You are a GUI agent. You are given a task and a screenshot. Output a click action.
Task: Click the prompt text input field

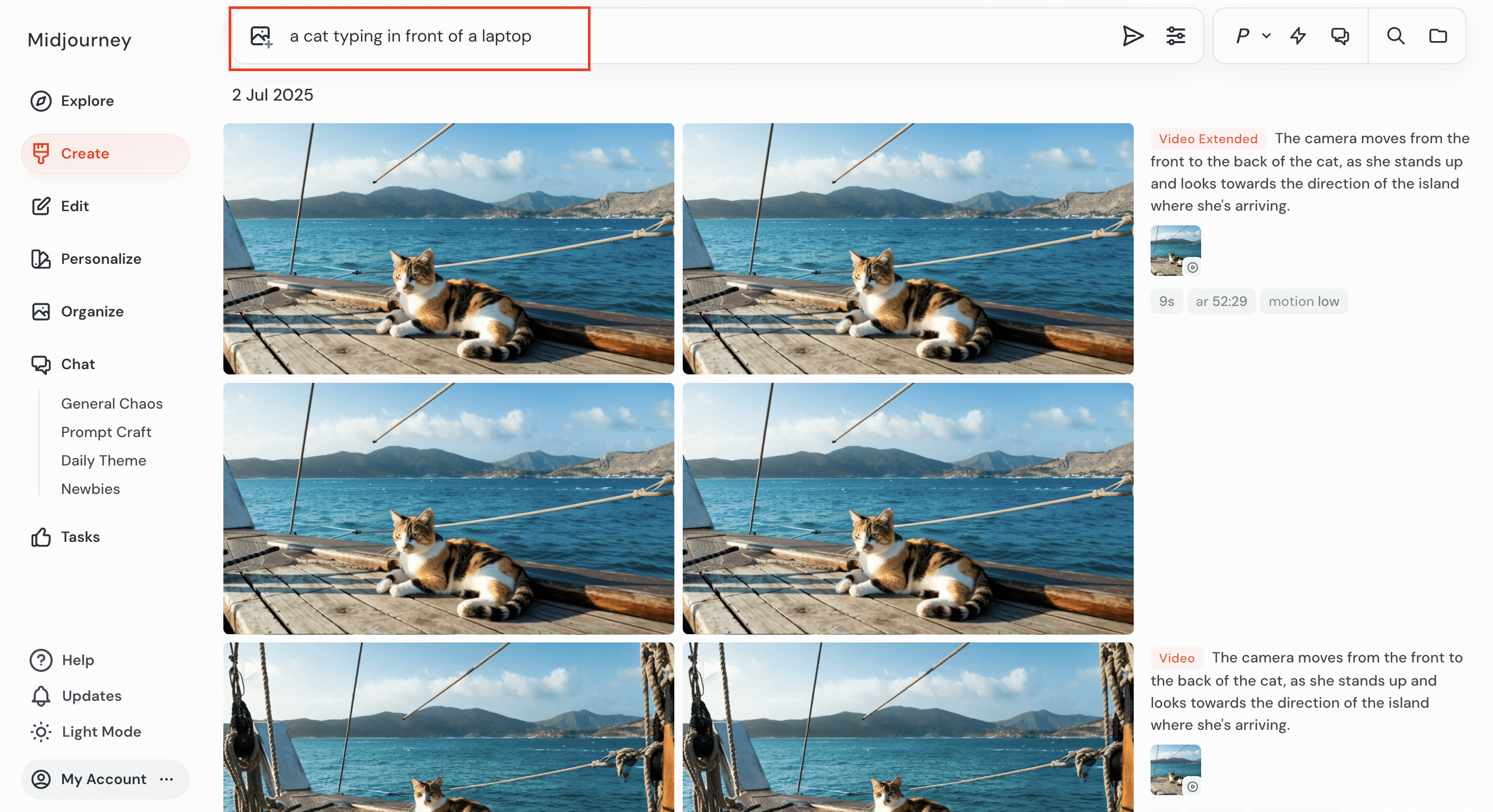click(x=695, y=36)
